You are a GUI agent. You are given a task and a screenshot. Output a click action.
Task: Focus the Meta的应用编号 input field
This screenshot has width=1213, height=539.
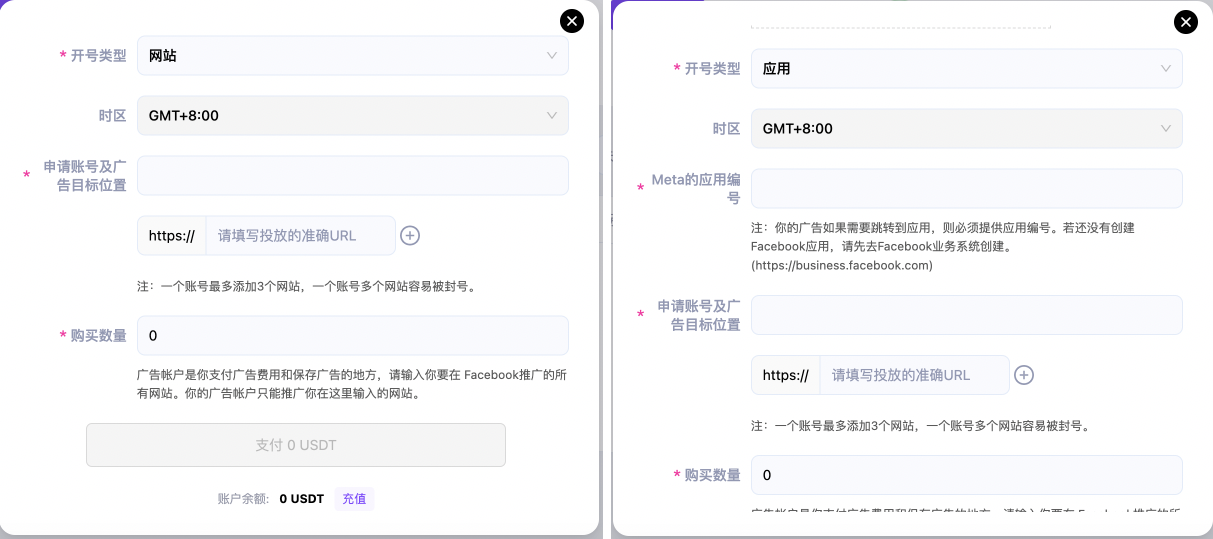click(966, 188)
